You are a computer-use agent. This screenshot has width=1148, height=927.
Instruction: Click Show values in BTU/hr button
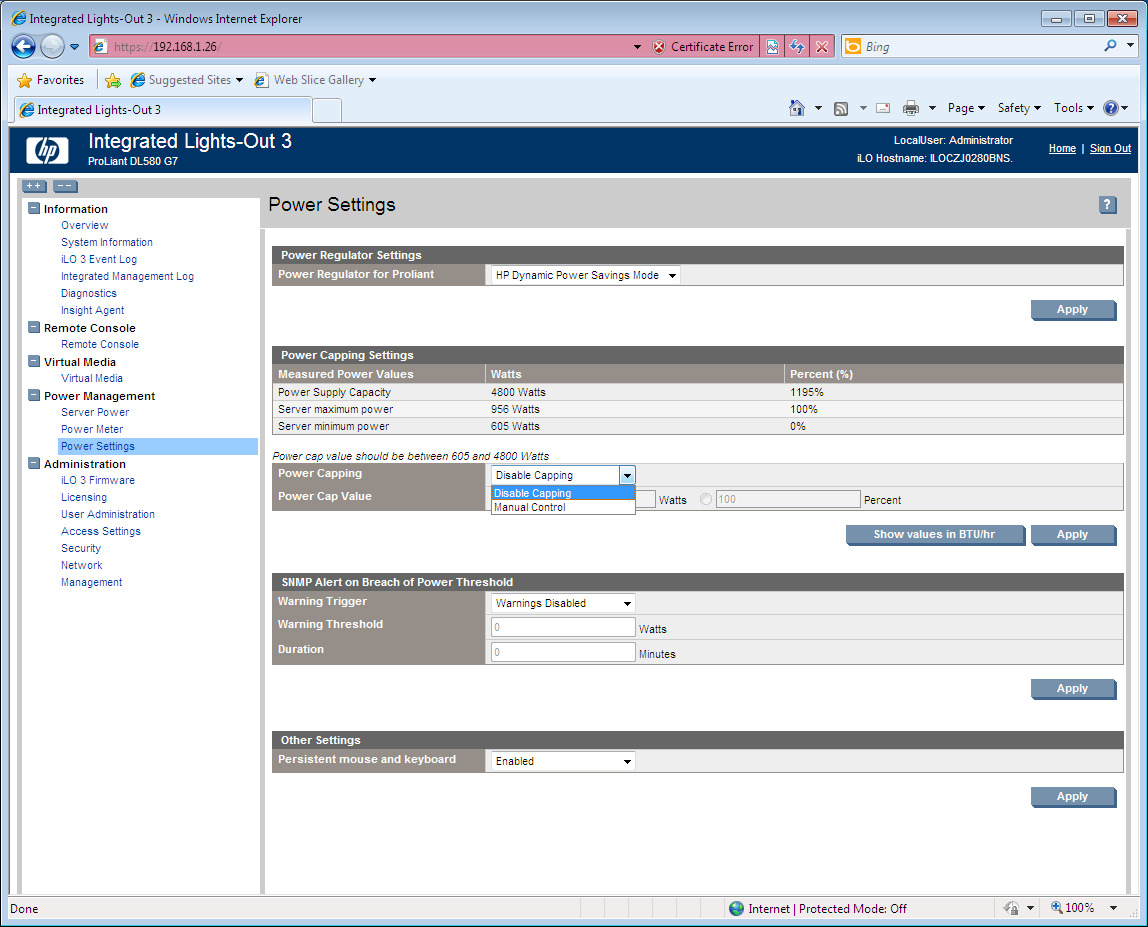click(934, 535)
